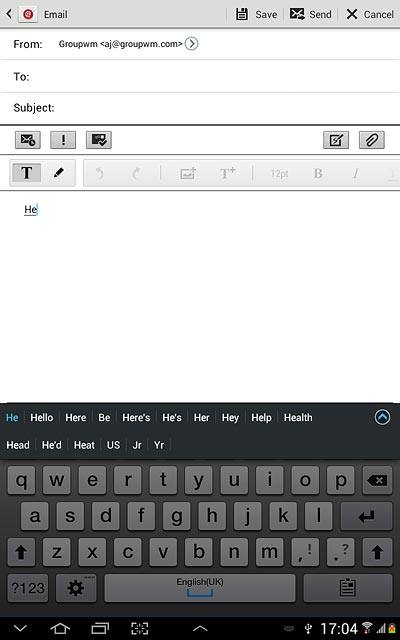400x640 pixels.
Task: Tap Save to save the draft
Action: click(257, 14)
